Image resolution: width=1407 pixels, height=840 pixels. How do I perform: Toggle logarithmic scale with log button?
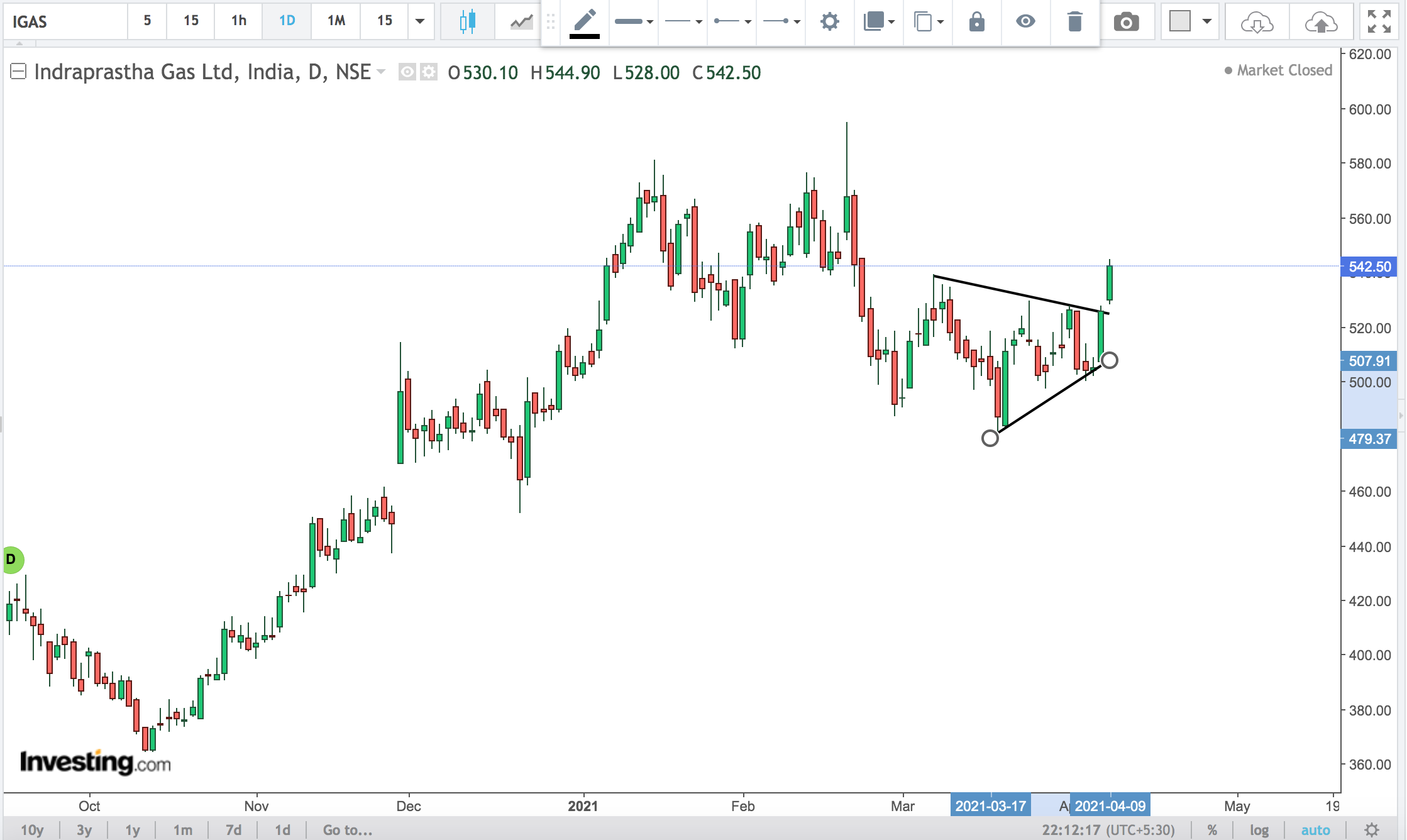1259,830
